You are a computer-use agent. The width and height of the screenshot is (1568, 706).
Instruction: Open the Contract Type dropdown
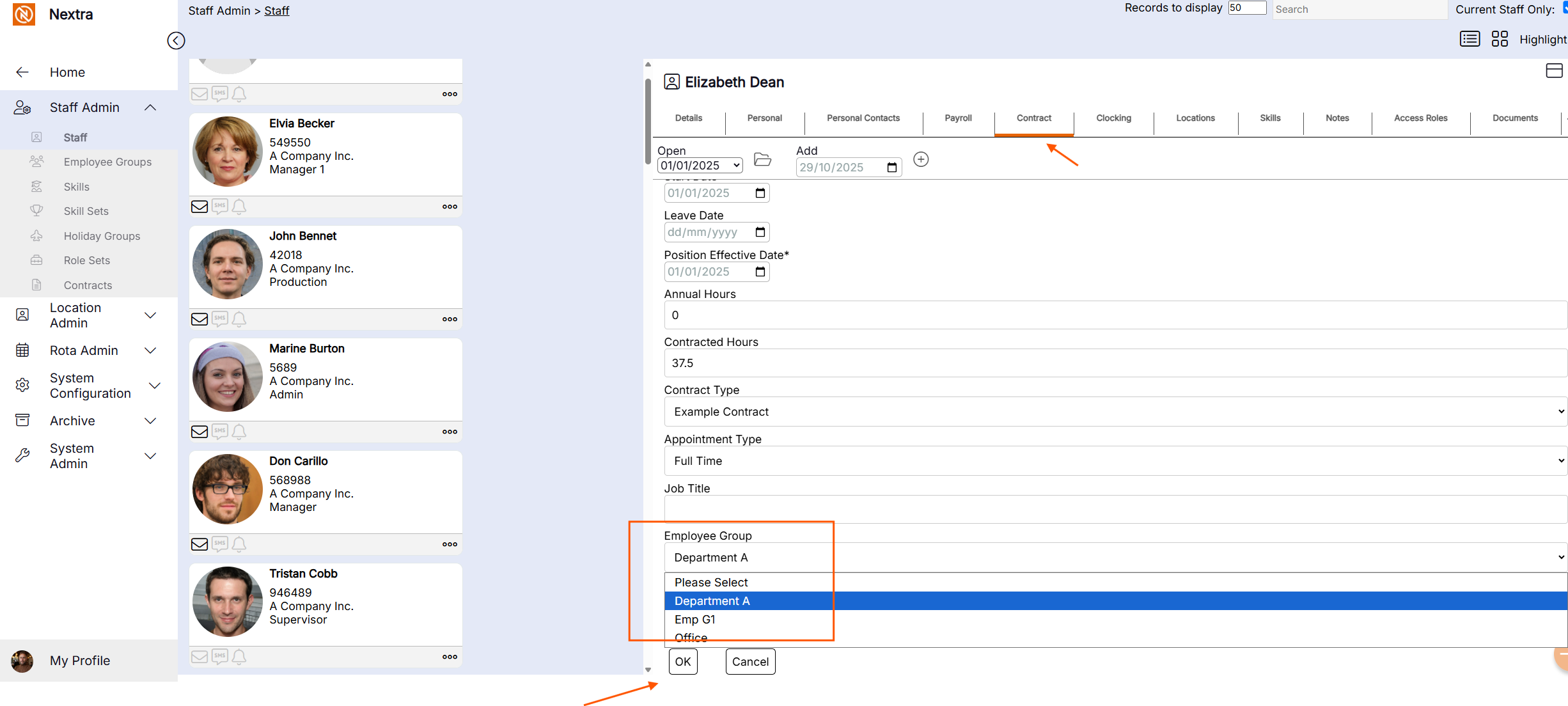tap(1115, 412)
